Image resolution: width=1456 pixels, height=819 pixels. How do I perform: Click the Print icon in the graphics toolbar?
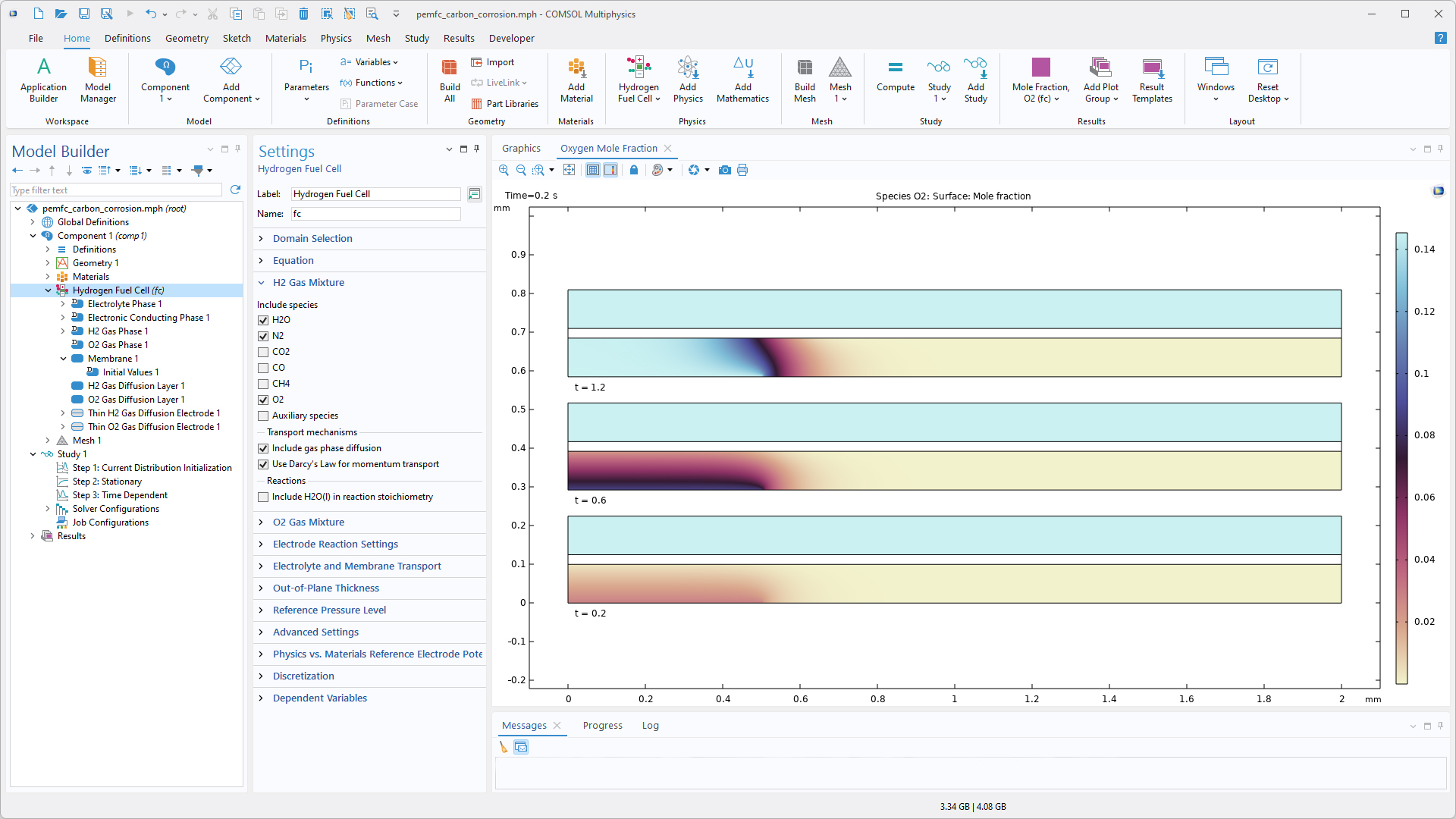[x=742, y=170]
